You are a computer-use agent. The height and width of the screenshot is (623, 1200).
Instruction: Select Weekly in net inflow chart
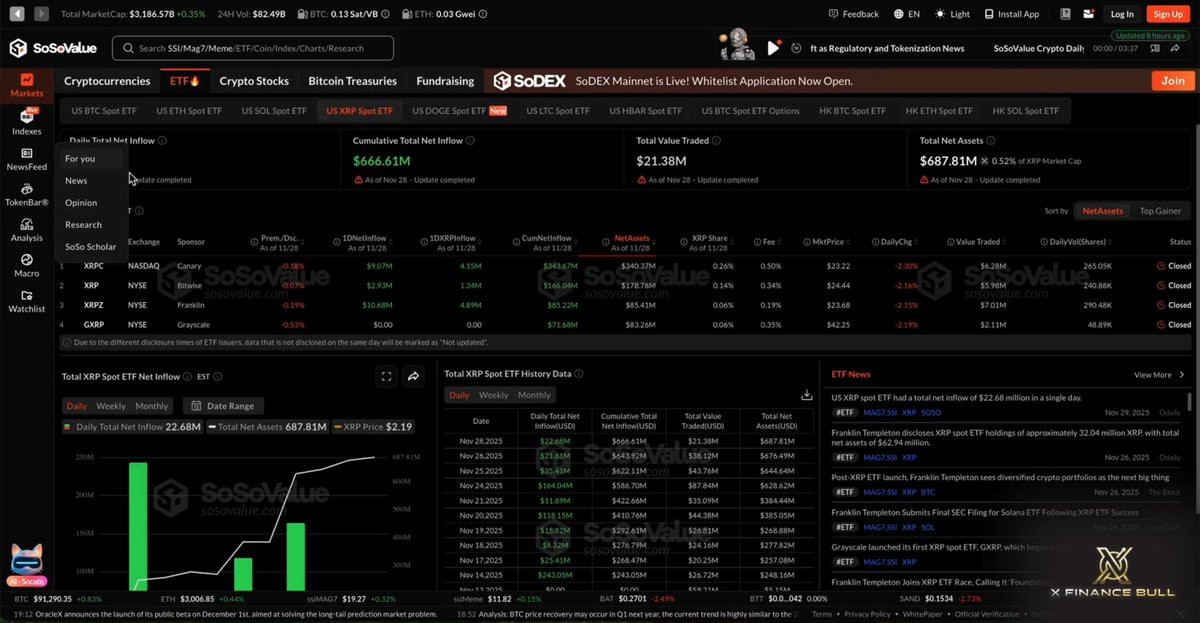coord(111,406)
